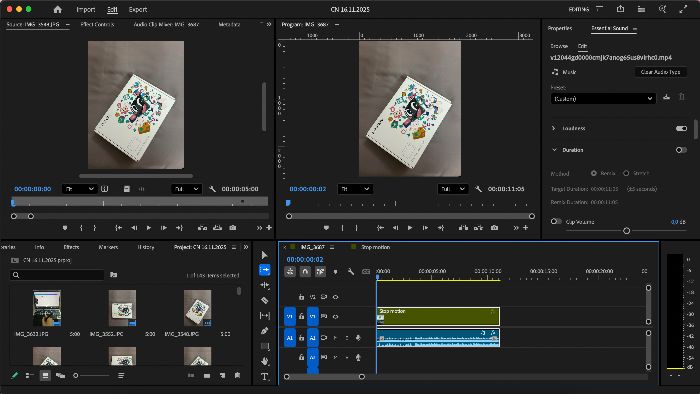
Task: Select the Ripple Edit tool
Action: 264,285
